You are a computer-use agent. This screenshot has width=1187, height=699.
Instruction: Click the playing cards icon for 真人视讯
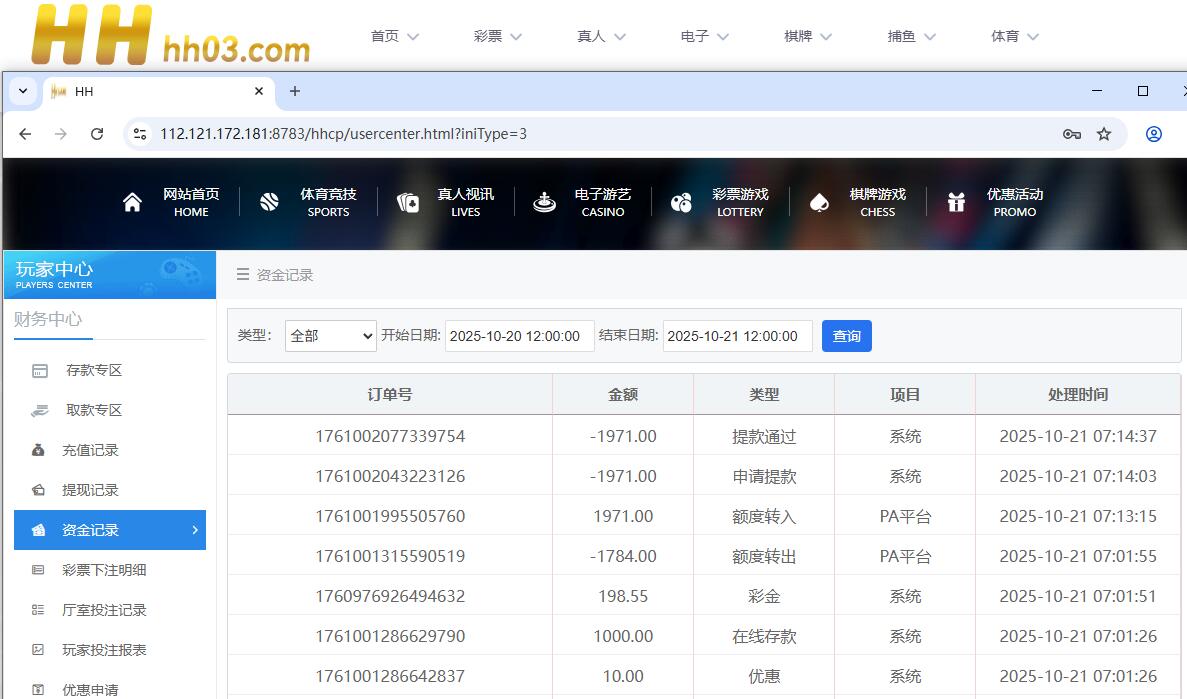tap(407, 203)
